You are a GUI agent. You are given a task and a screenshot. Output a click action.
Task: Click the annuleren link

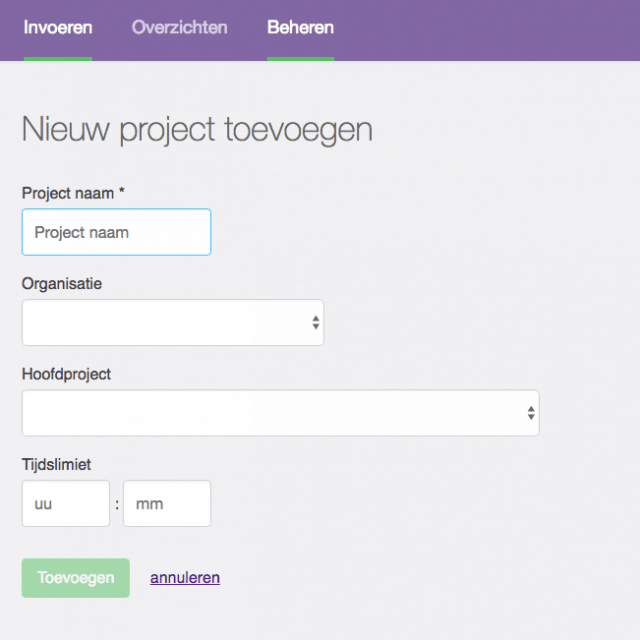[185, 578]
